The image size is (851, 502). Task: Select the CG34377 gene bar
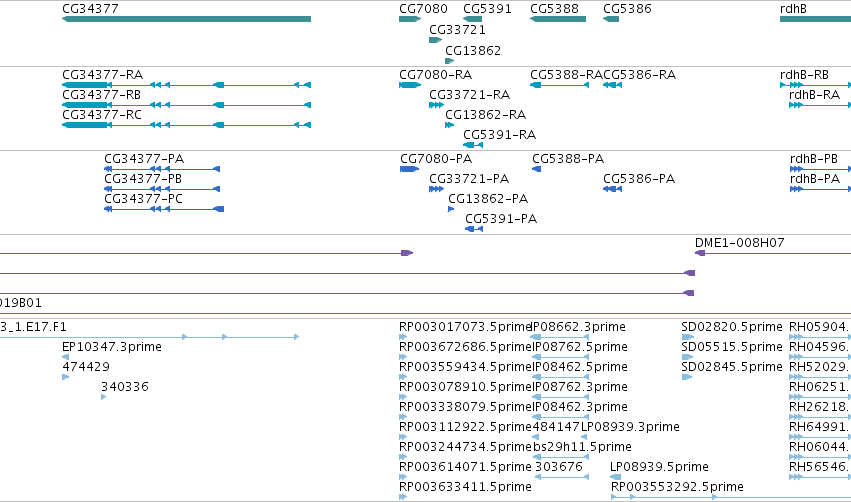tap(187, 19)
